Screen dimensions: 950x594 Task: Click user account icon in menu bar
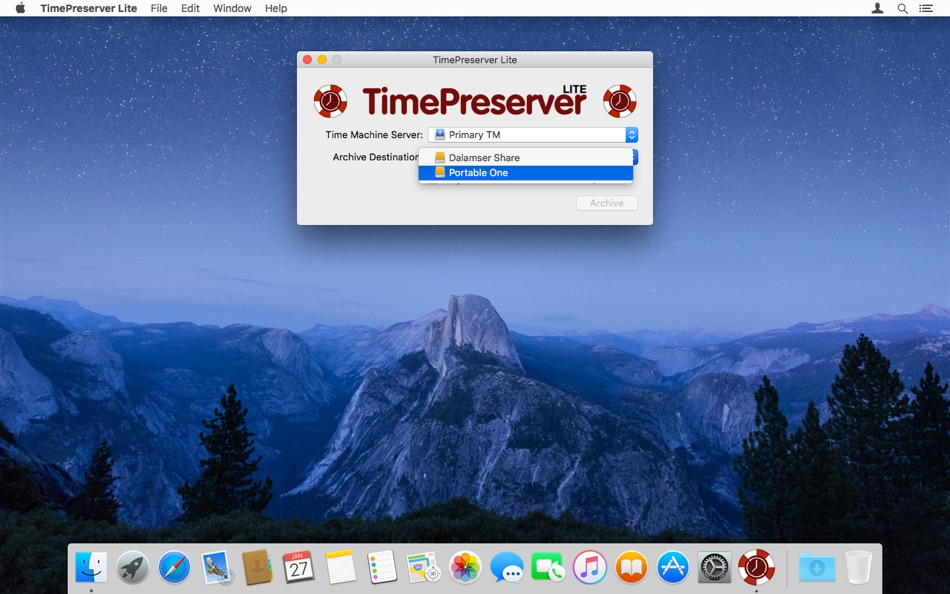coord(877,8)
